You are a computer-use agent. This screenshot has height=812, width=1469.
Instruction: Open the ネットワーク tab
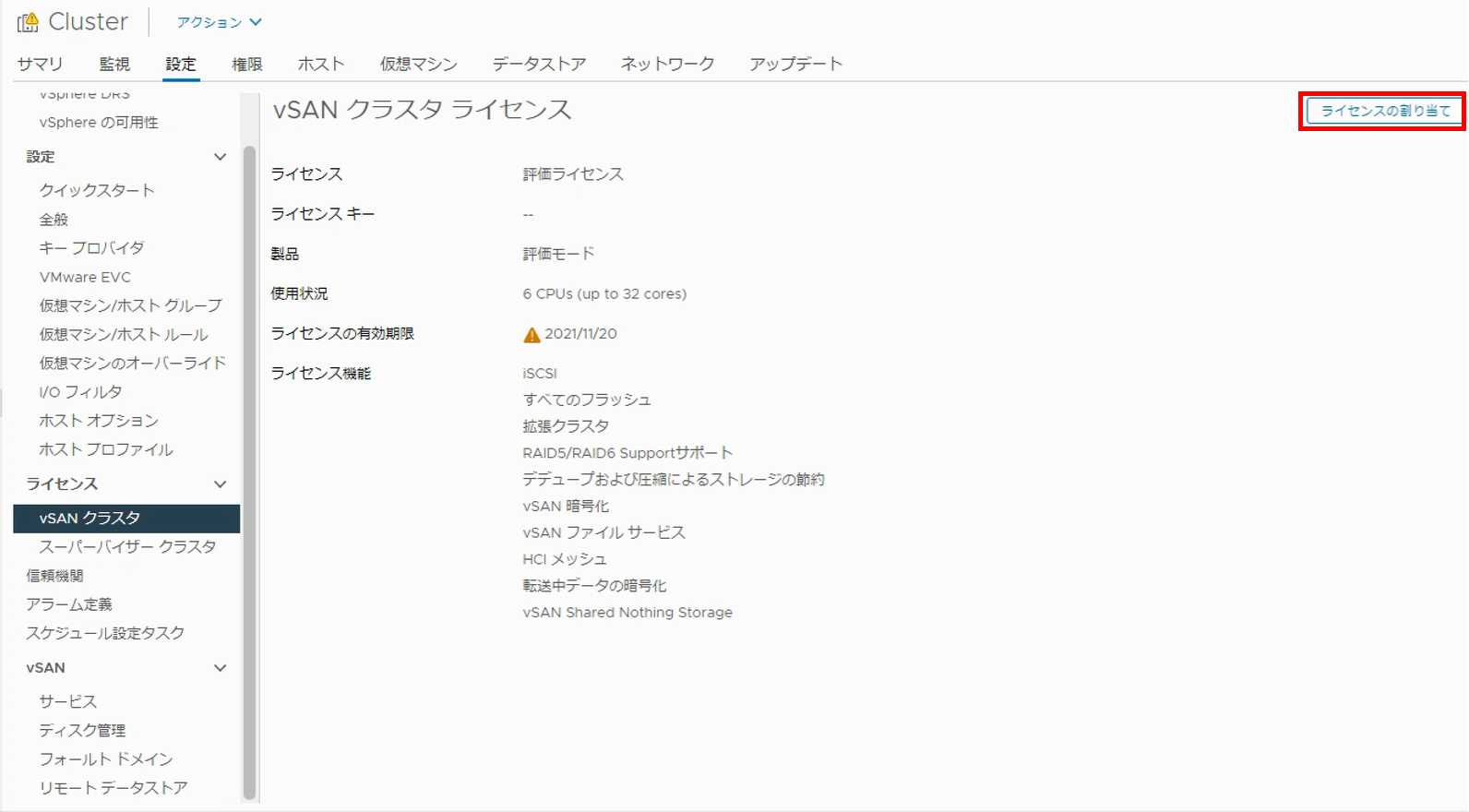[x=667, y=64]
